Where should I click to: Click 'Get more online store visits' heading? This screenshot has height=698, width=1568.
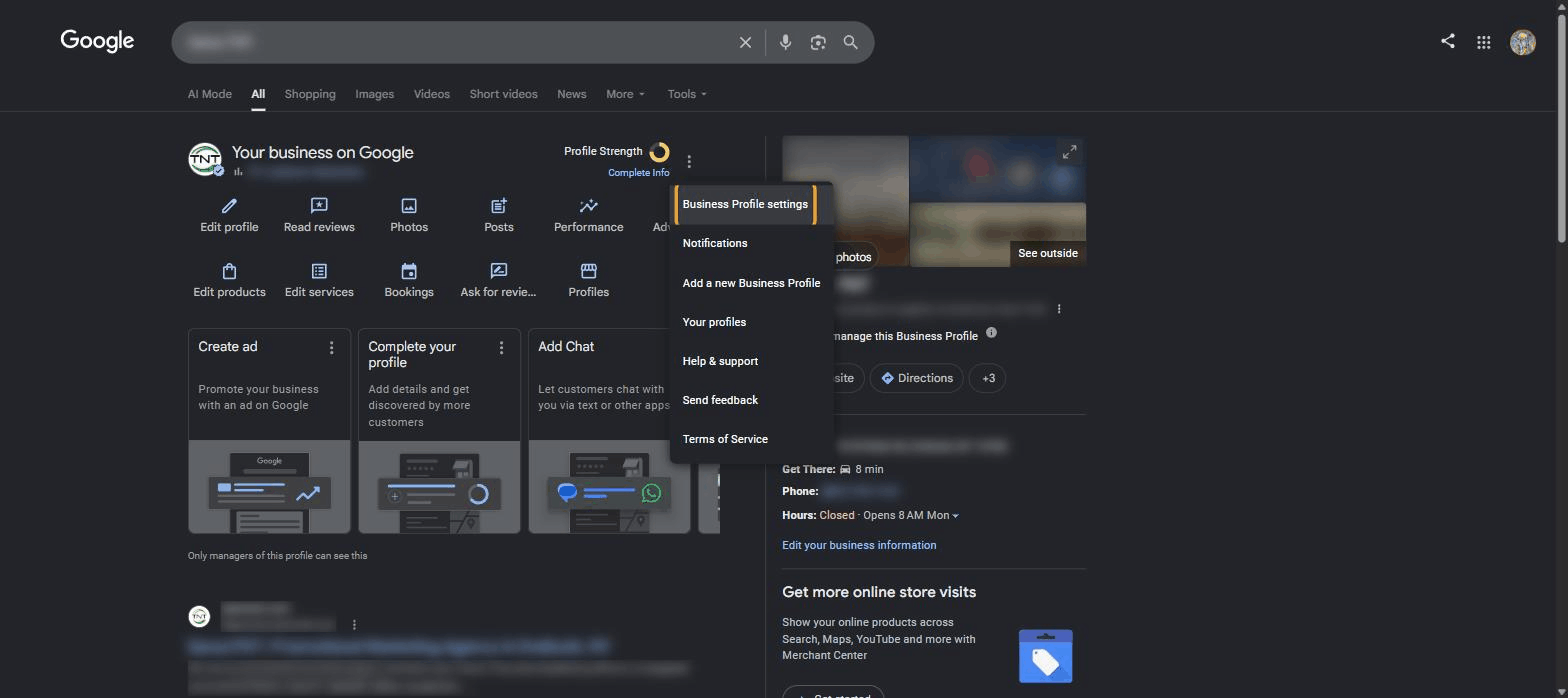(879, 592)
